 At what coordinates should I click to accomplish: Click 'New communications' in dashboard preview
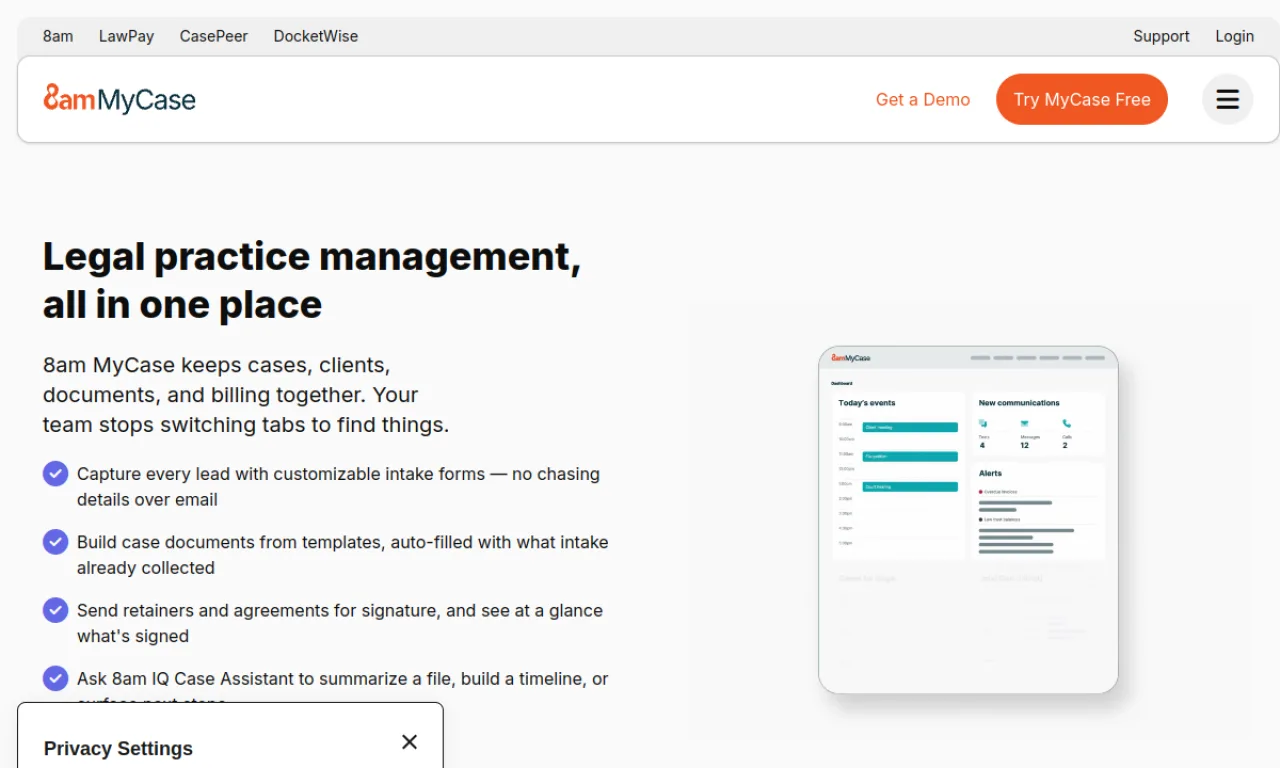1019,403
